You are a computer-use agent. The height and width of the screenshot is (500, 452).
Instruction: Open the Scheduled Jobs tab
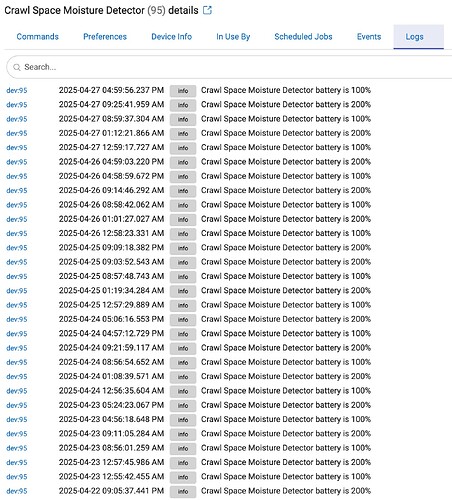(303, 37)
